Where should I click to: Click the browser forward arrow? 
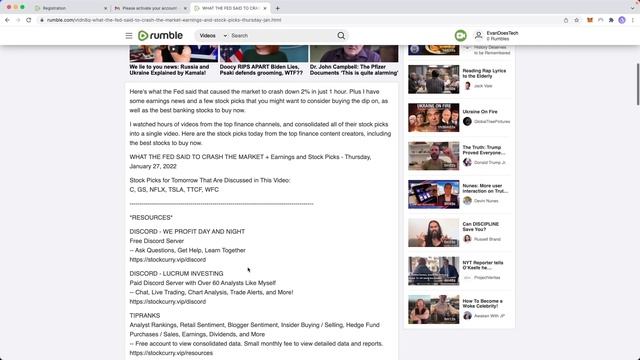pos(18,20)
